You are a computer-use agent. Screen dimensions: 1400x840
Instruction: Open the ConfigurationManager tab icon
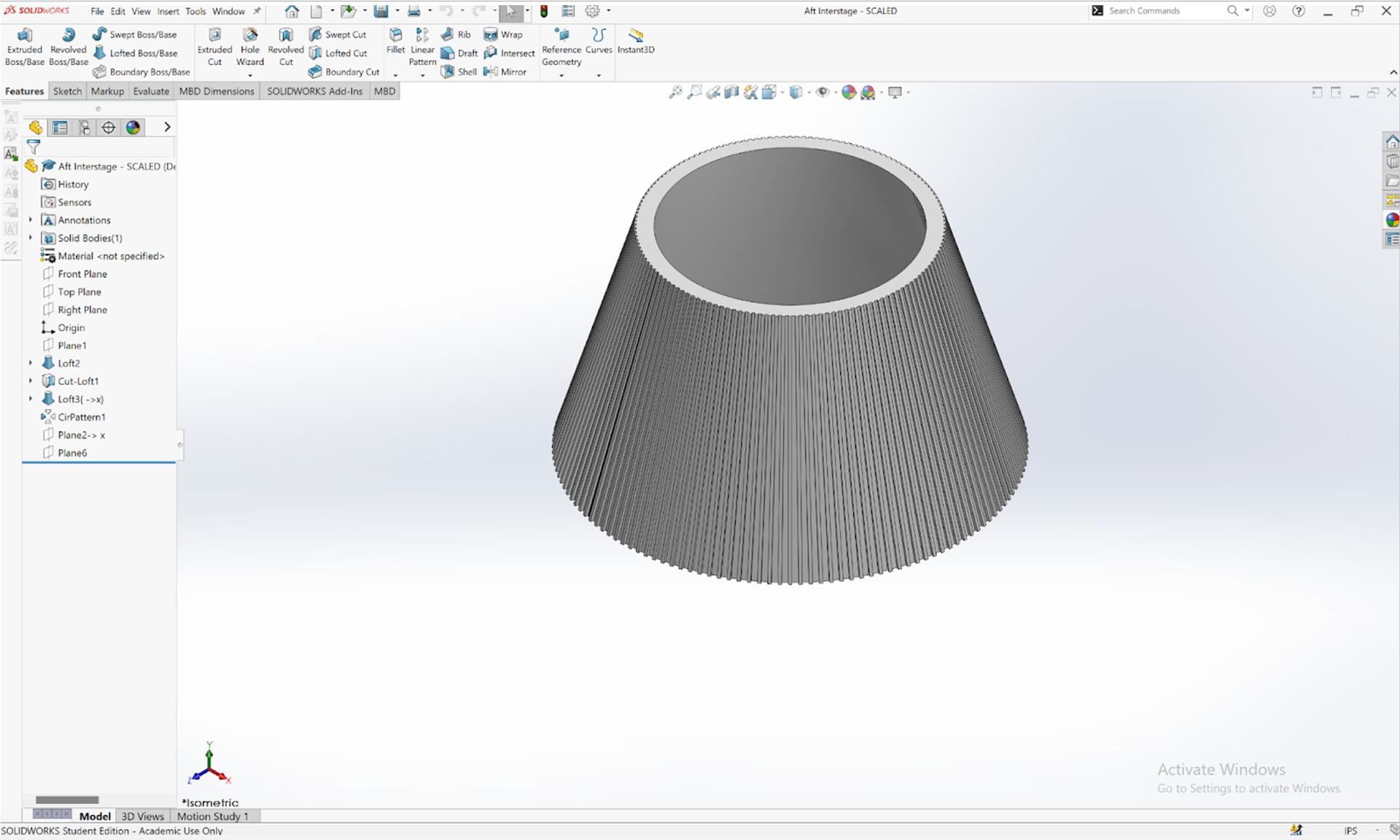click(x=85, y=128)
